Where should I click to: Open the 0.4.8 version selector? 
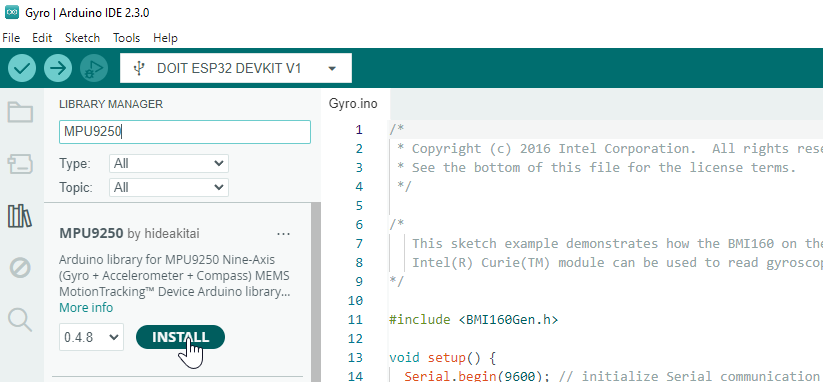tap(92, 337)
